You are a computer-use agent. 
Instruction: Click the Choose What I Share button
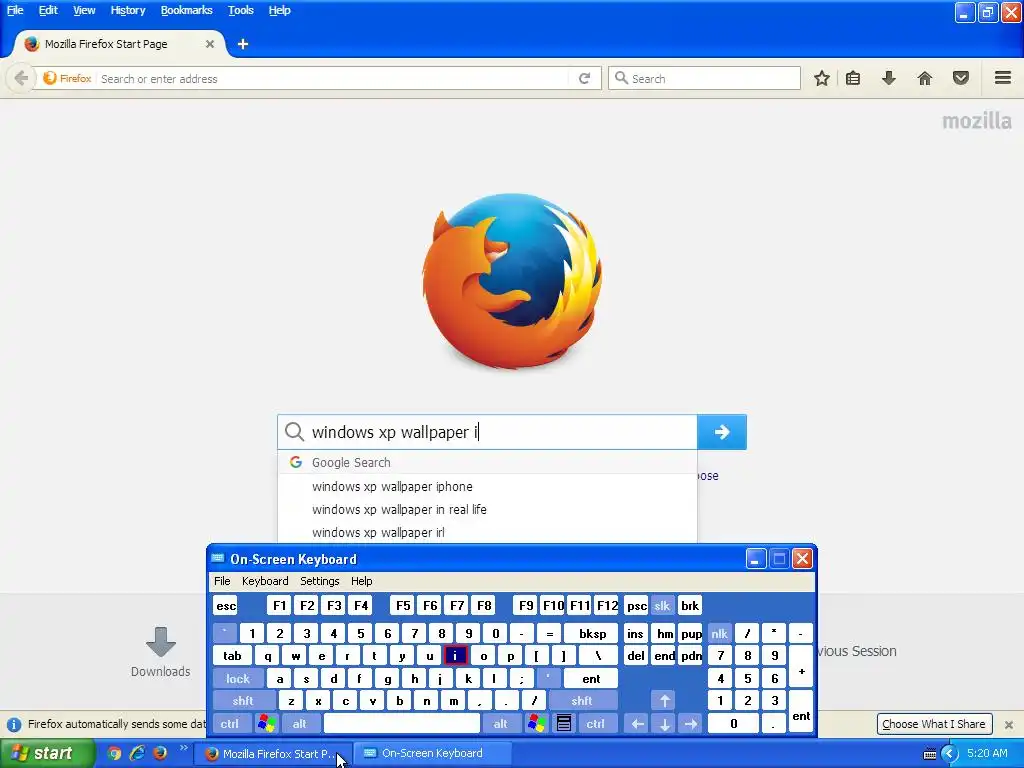click(934, 724)
